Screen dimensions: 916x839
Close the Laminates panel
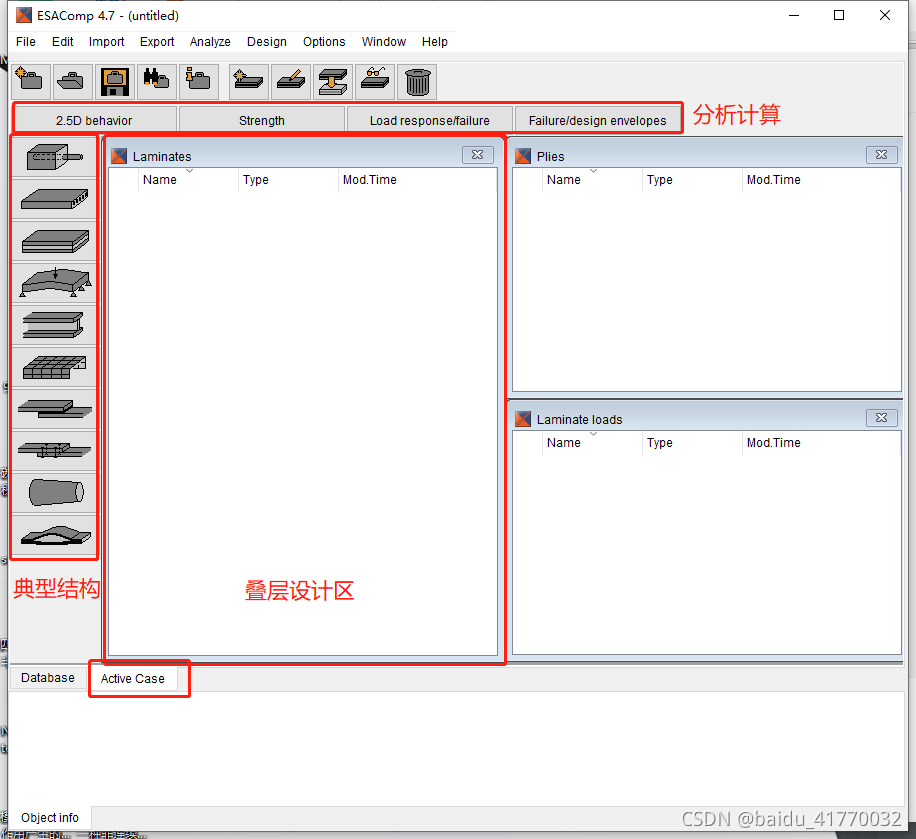pos(477,155)
